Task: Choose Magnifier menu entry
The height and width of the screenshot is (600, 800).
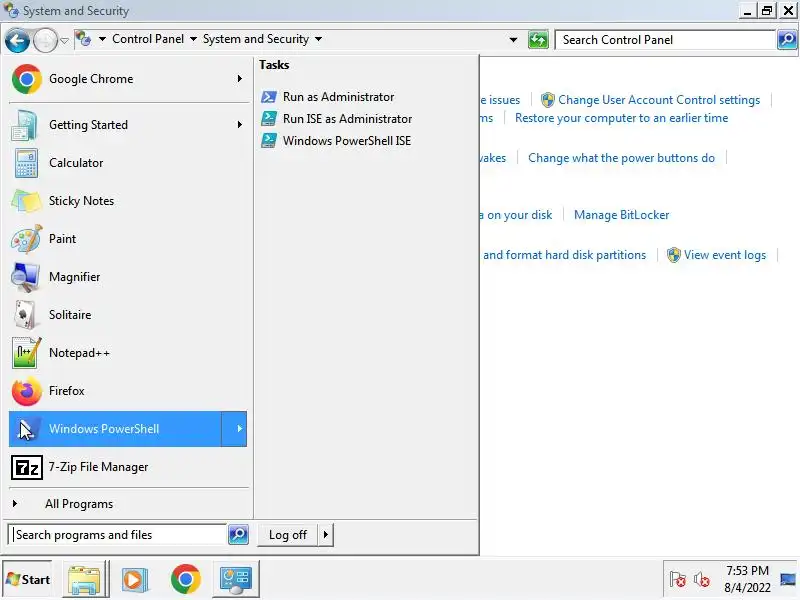Action: coord(128,277)
